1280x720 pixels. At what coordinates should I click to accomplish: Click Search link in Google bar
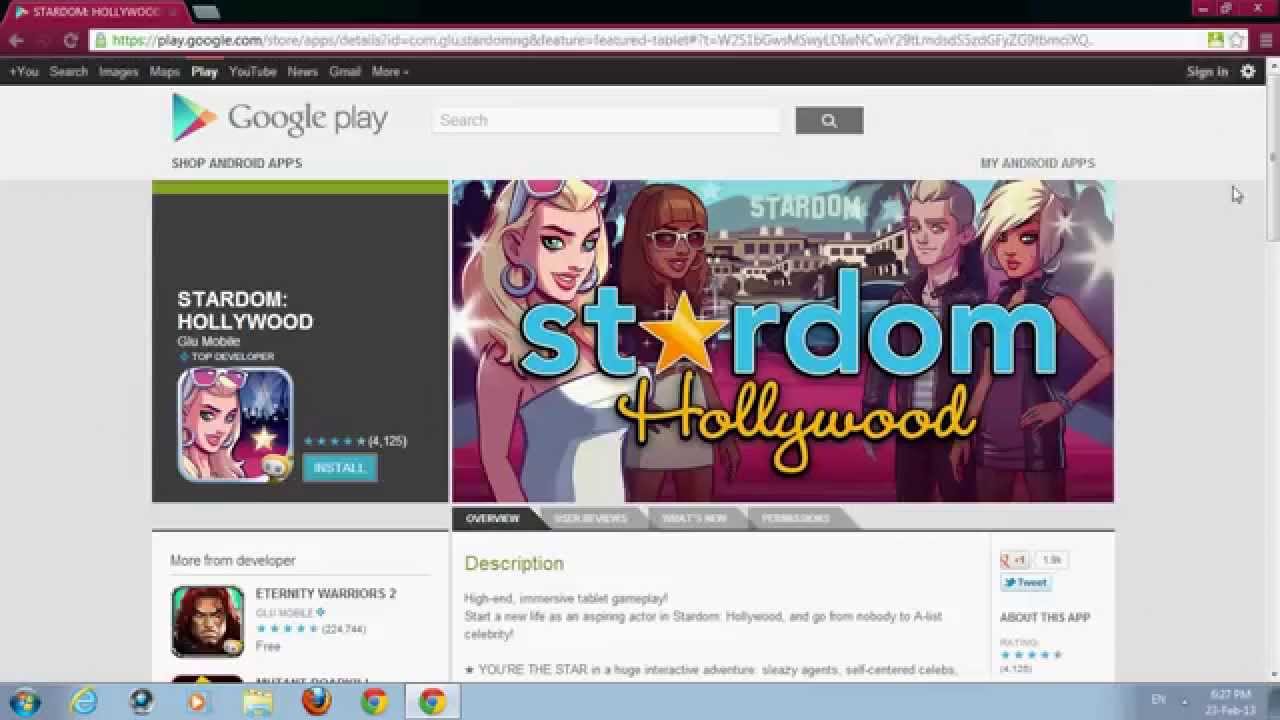(x=69, y=71)
